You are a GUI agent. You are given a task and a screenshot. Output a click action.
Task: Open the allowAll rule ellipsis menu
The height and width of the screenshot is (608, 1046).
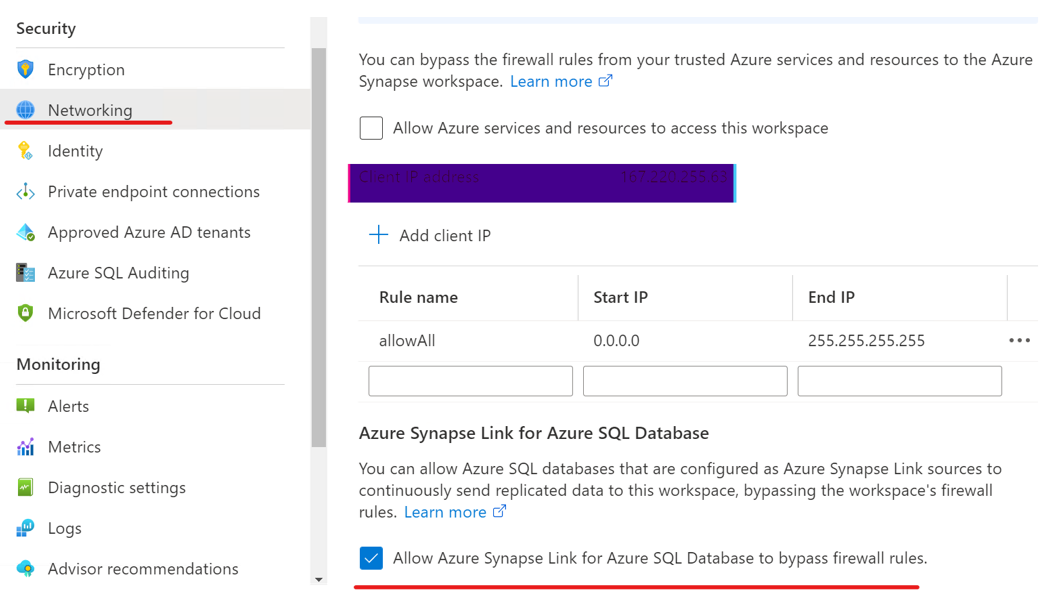pyautogui.click(x=1019, y=341)
